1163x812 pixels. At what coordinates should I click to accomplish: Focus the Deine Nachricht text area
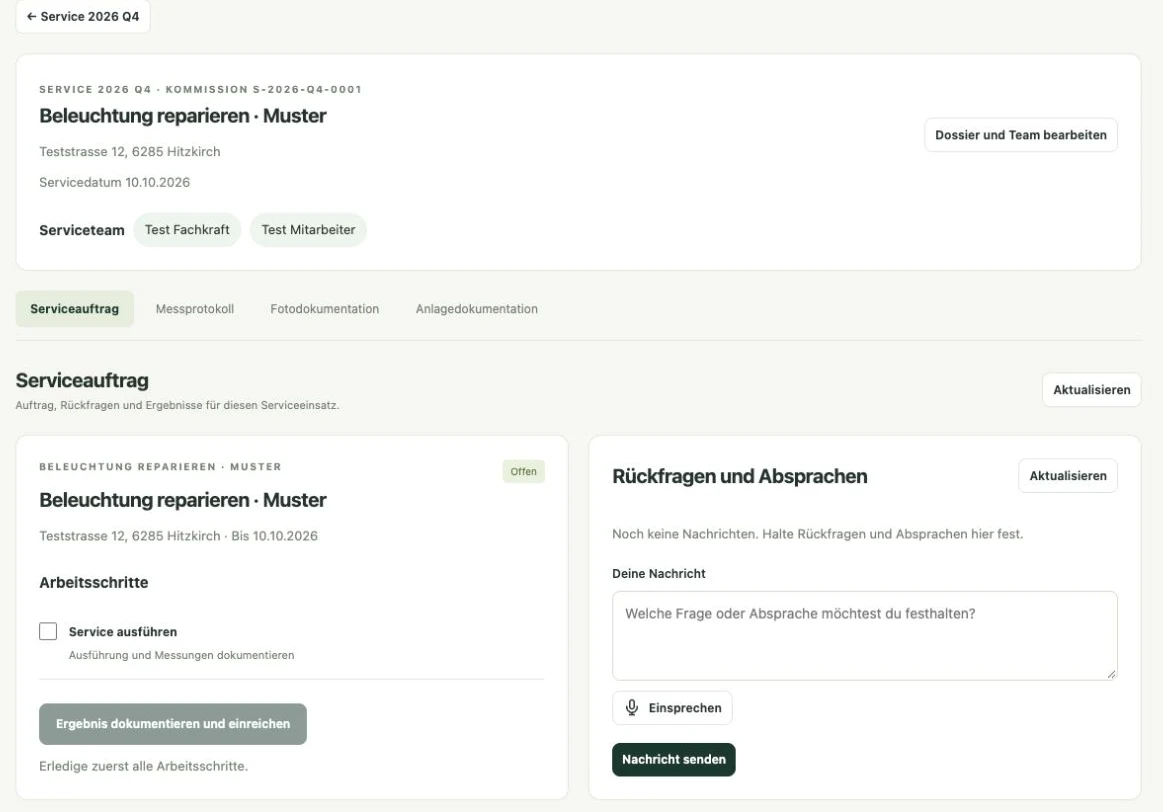pos(864,636)
